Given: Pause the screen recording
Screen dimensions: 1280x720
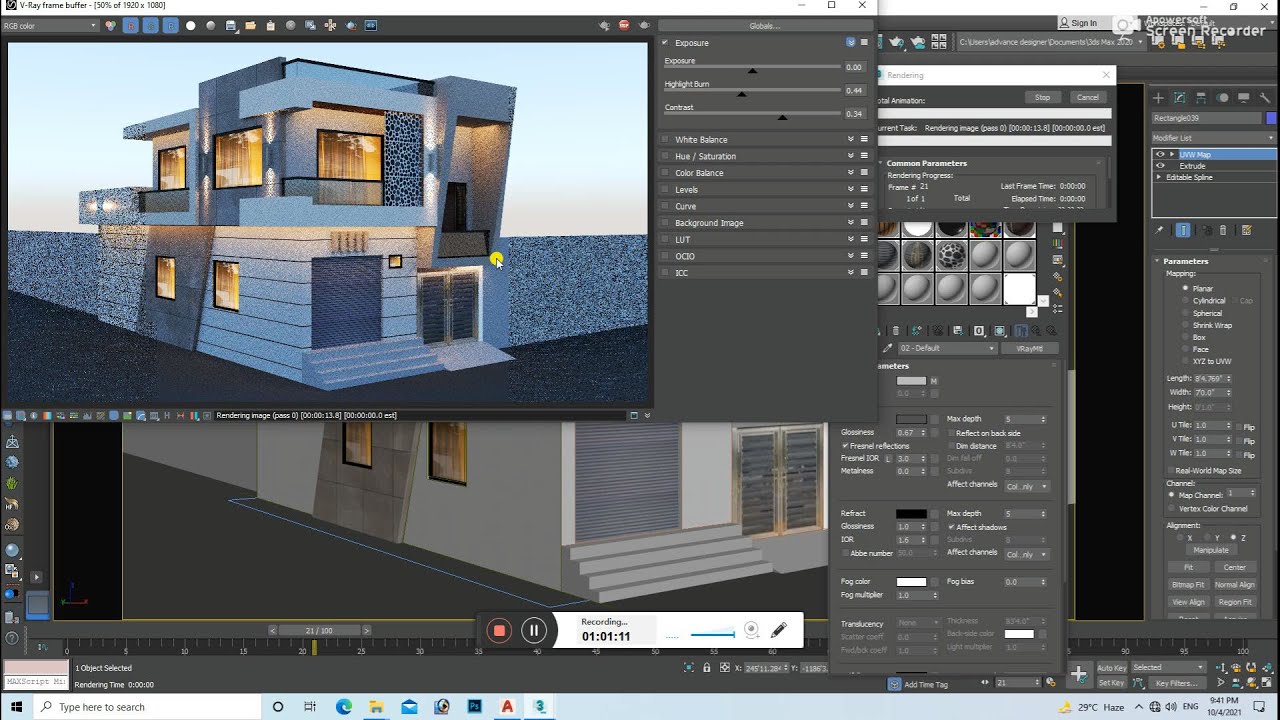Looking at the screenshot, I should 534,630.
